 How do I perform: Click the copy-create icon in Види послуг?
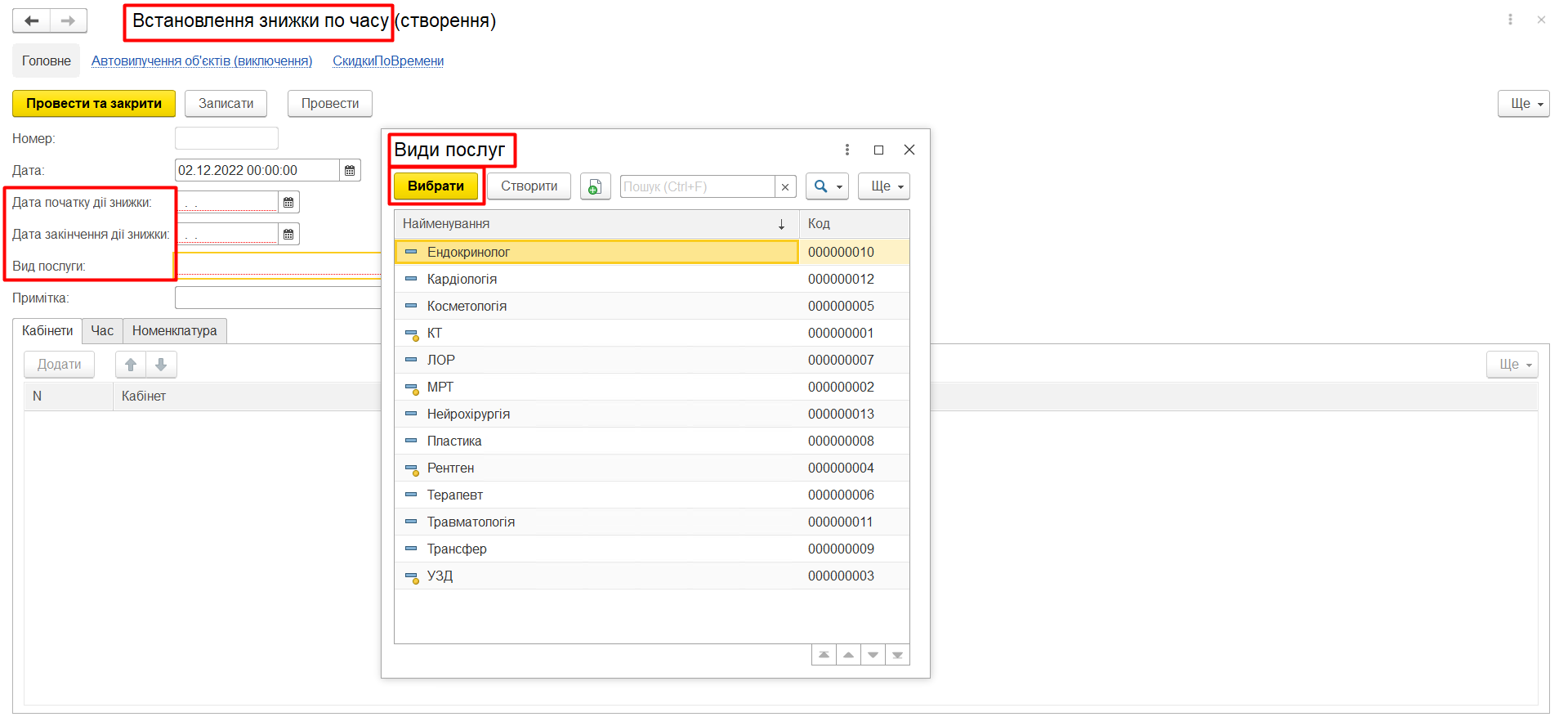tap(595, 186)
